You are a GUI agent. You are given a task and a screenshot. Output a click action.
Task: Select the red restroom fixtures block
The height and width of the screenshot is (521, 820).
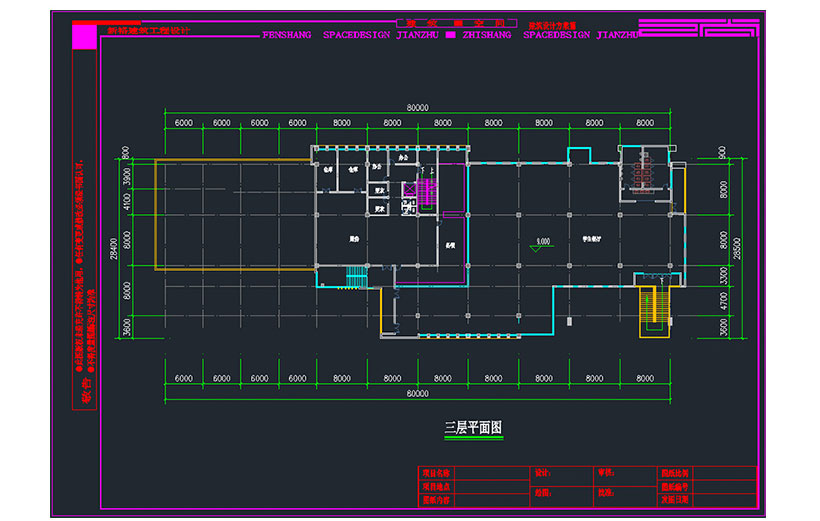(x=638, y=170)
